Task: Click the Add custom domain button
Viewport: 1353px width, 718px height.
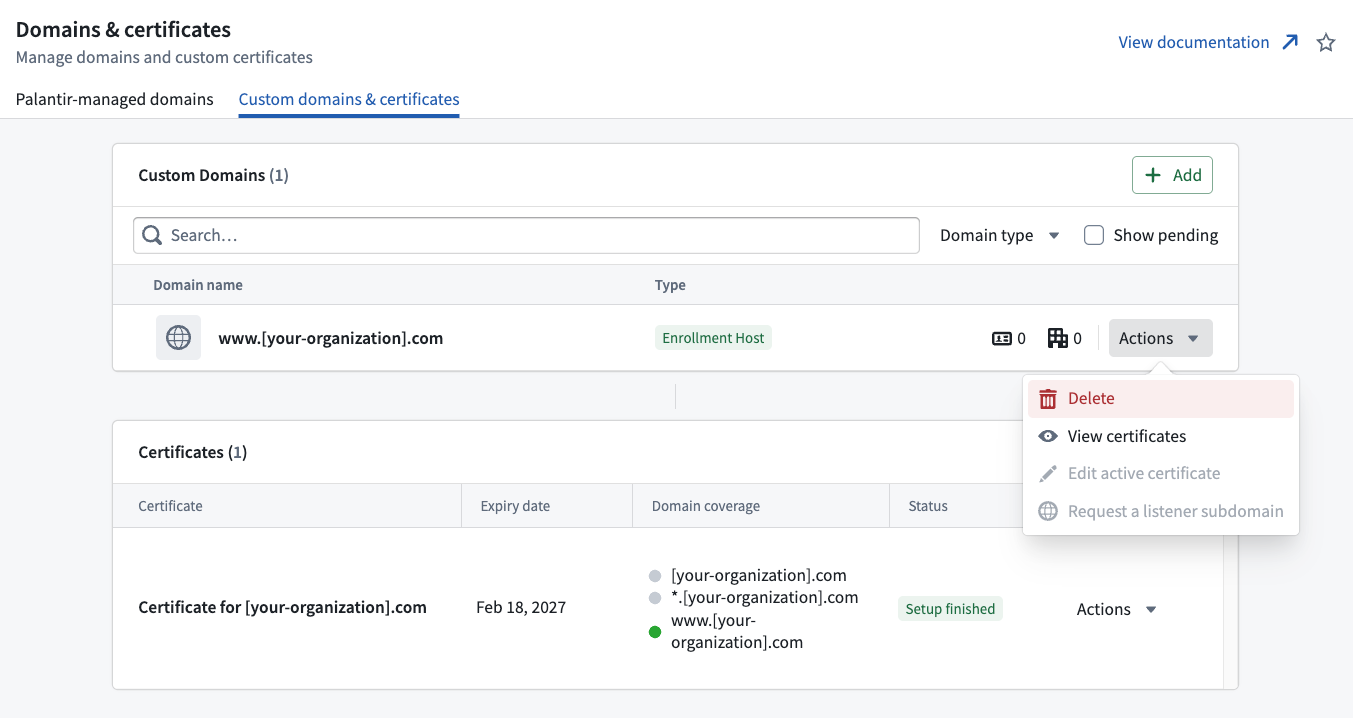Action: click(x=1172, y=175)
